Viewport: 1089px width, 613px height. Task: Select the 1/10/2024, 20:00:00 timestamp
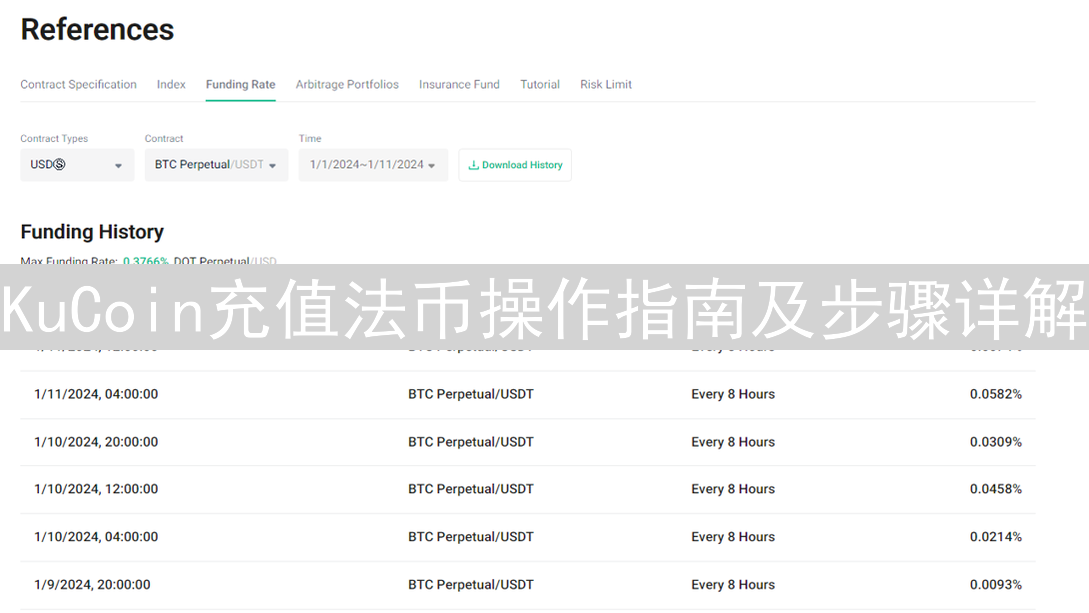pyautogui.click(x=97, y=442)
